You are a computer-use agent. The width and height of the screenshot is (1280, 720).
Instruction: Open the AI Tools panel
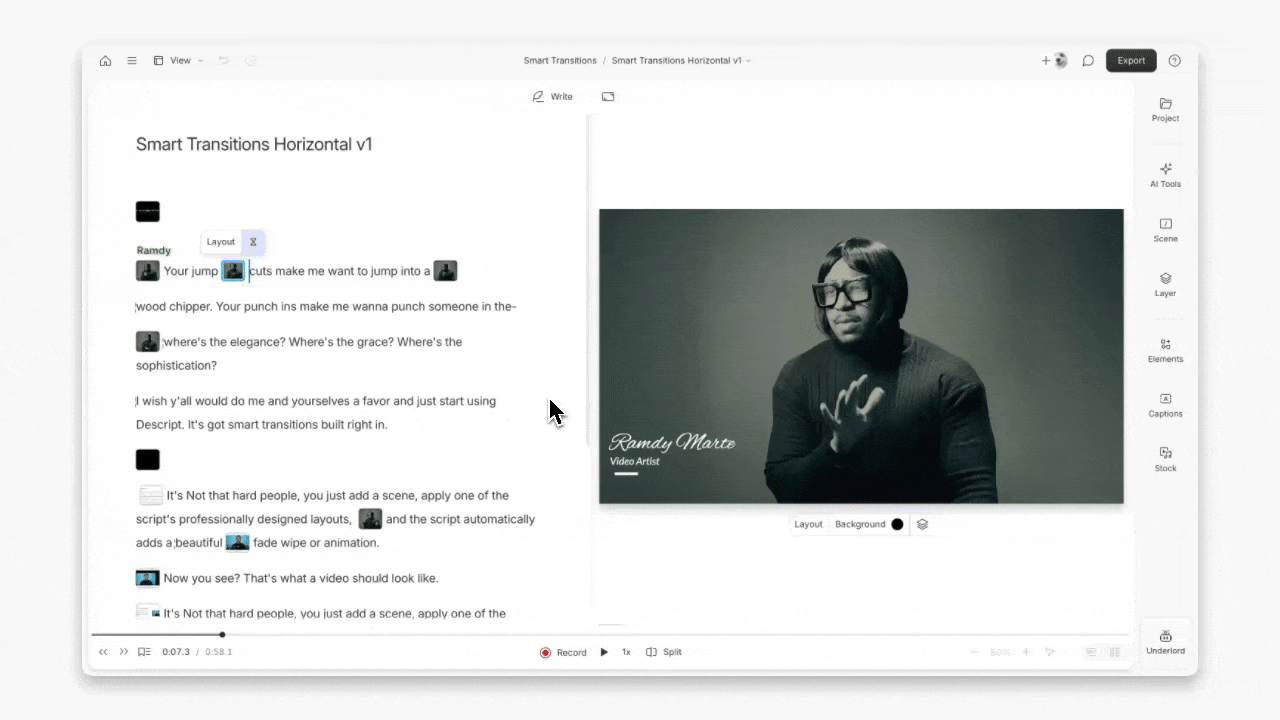point(1165,175)
